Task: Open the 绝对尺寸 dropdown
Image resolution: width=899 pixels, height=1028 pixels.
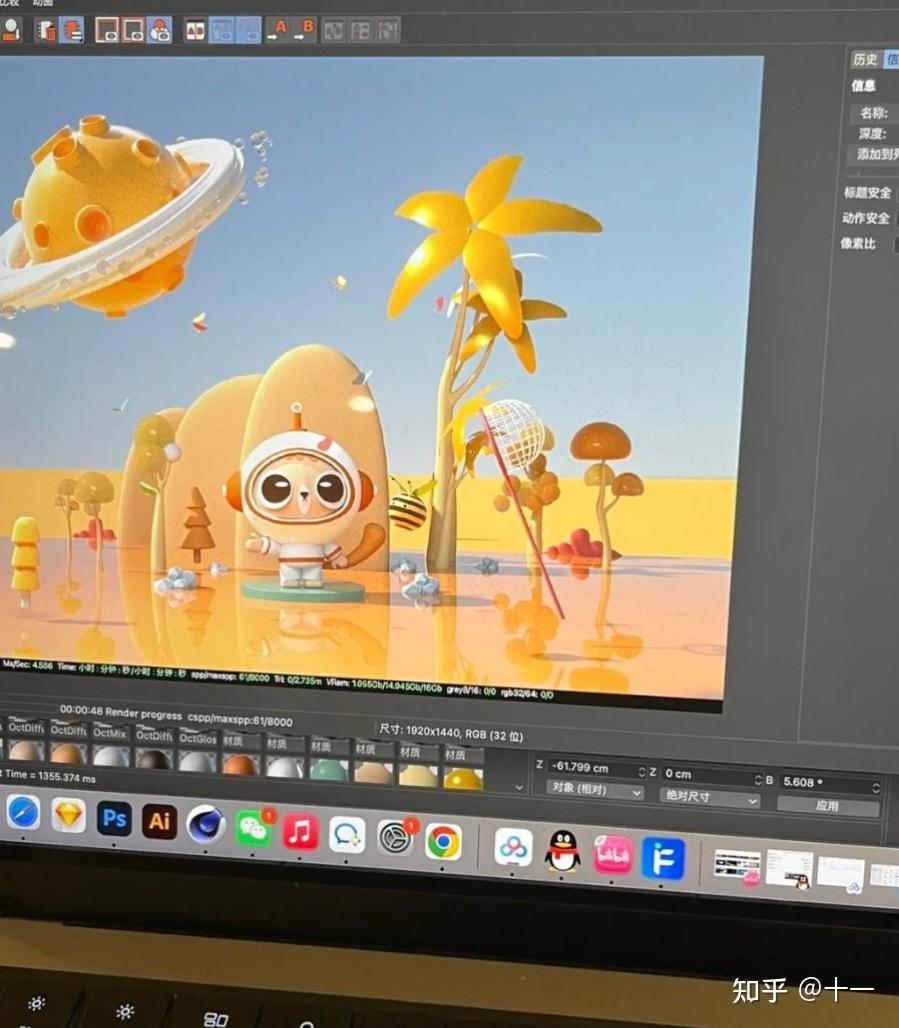Action: [x=709, y=797]
